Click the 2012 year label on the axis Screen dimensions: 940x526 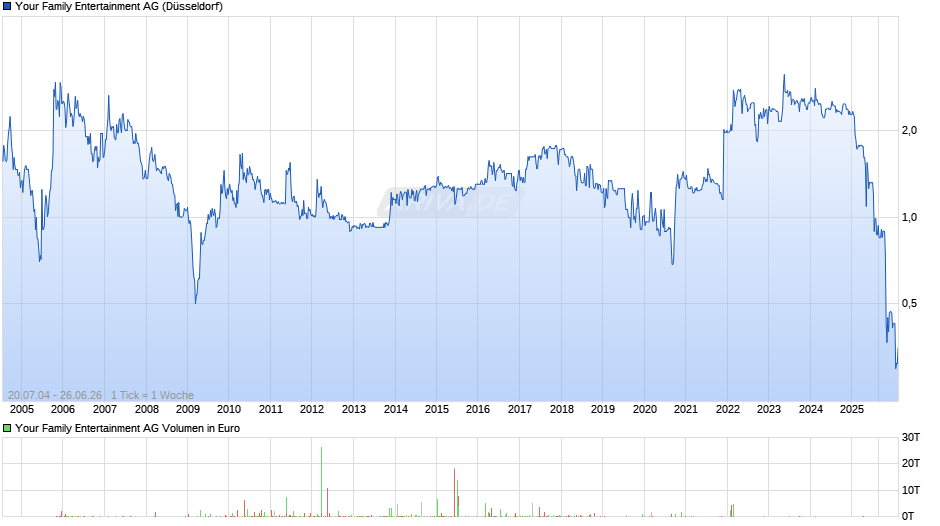point(312,409)
